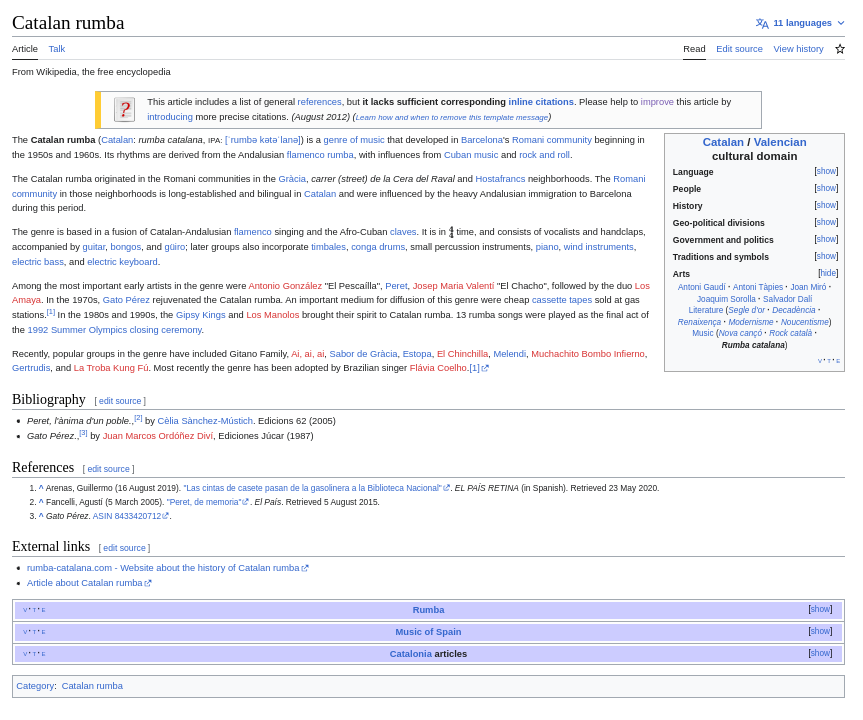Click the language translation icon

(762, 23)
